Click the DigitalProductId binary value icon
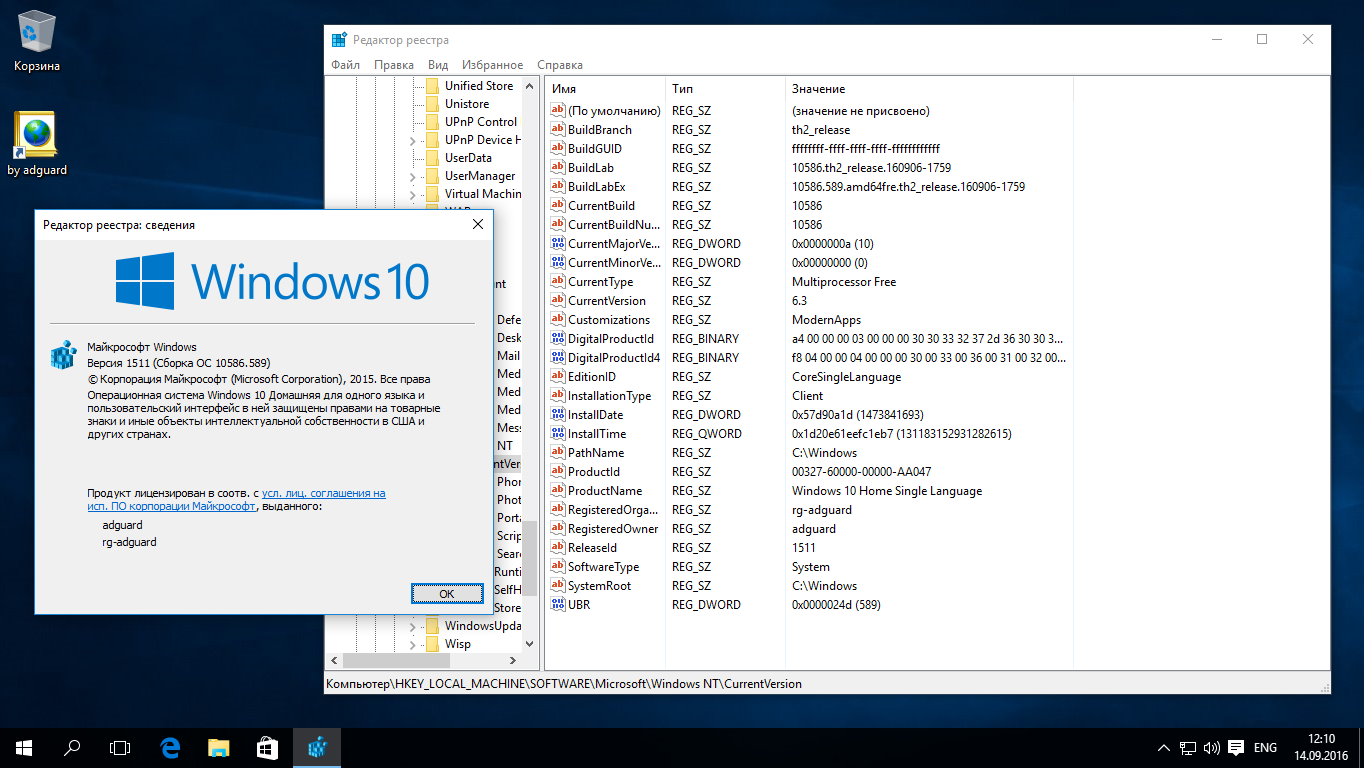 point(558,339)
